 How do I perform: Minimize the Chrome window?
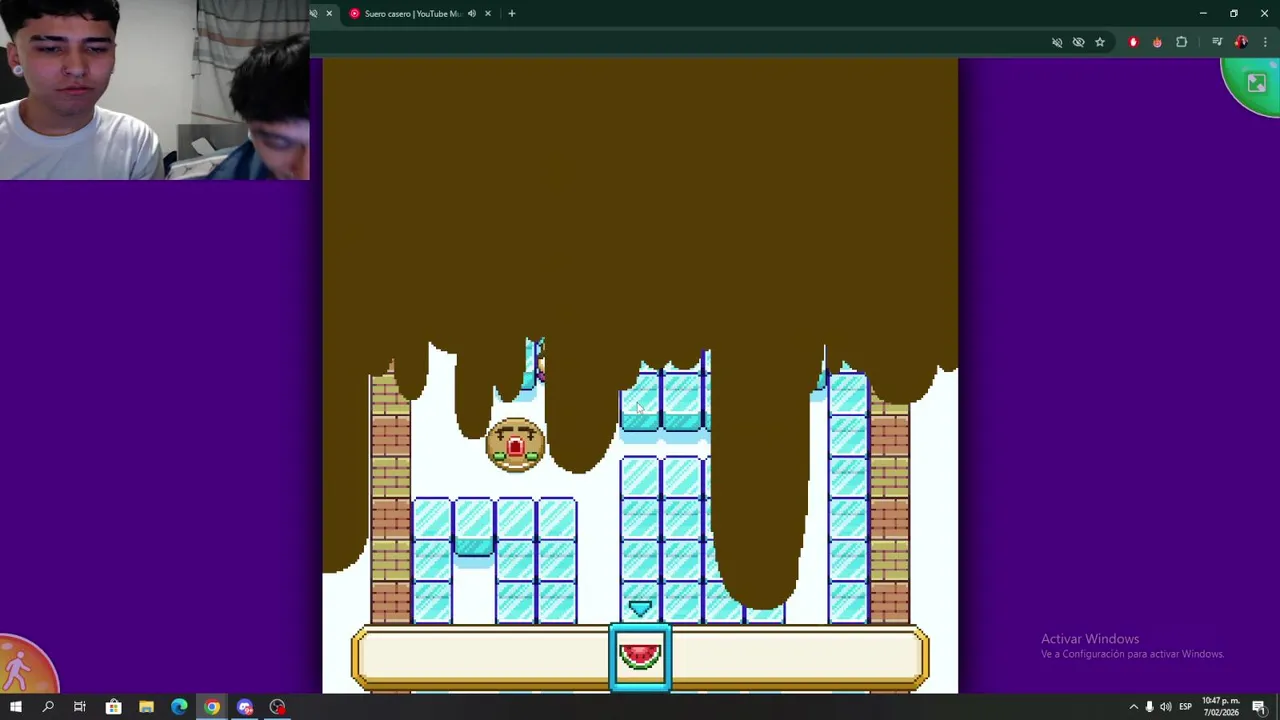[1203, 13]
